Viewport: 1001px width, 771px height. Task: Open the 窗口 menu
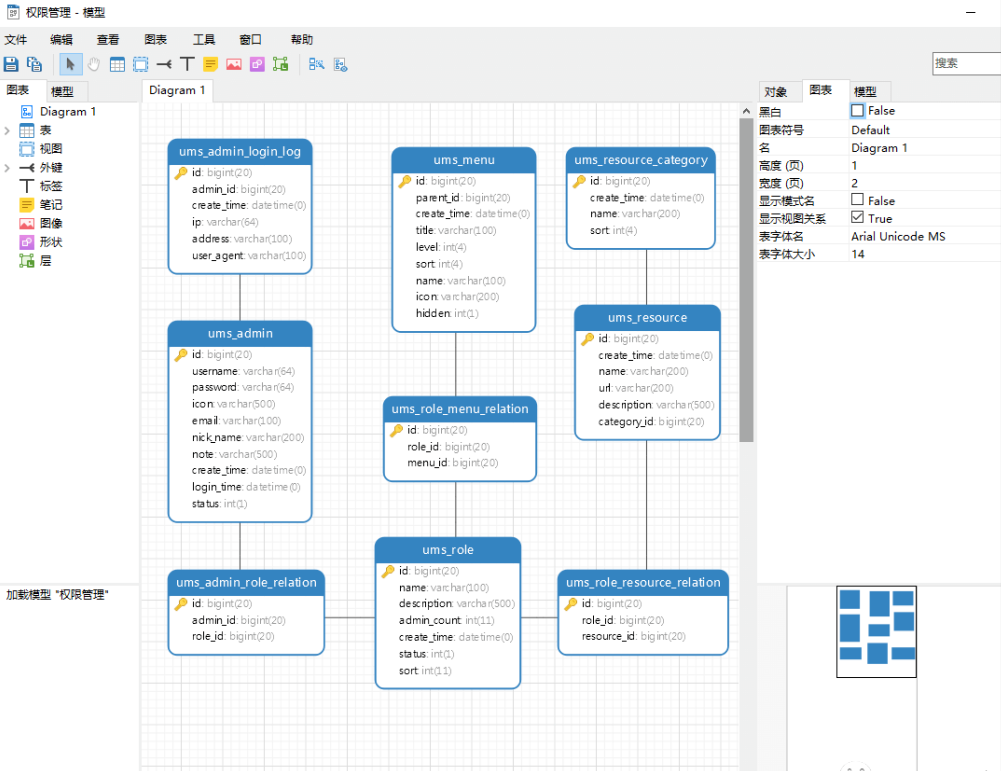coord(250,40)
